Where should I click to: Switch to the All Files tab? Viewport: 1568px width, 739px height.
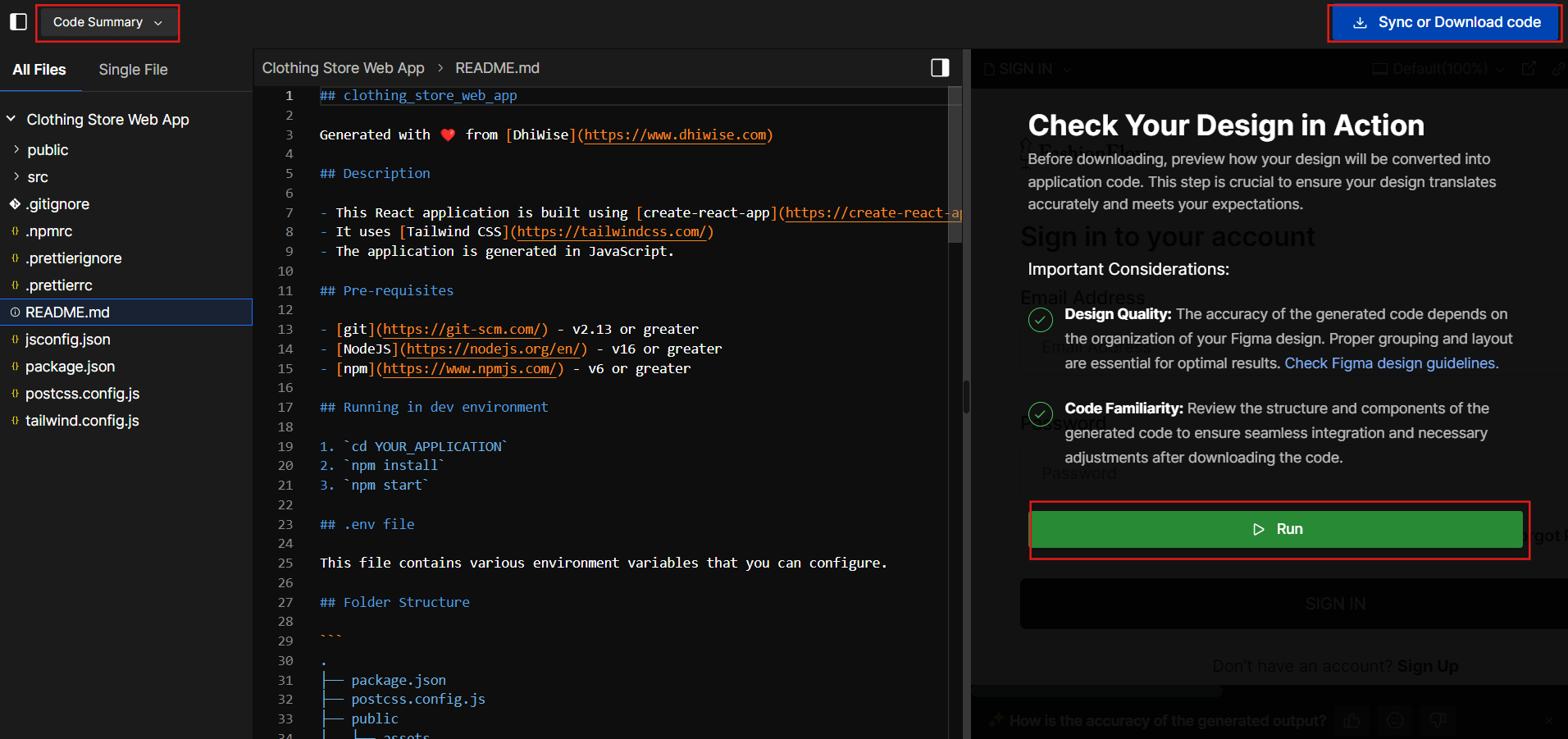point(39,70)
